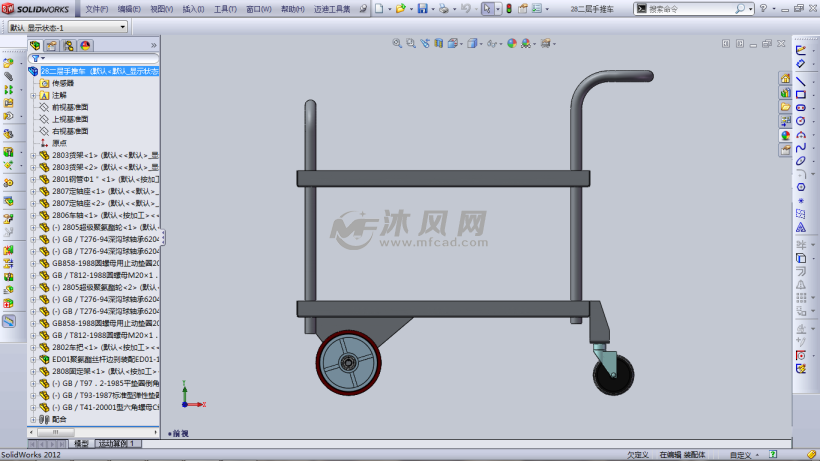Expand the panel with double chevron
Viewport: 820px width, 461px height.
tap(153, 45)
